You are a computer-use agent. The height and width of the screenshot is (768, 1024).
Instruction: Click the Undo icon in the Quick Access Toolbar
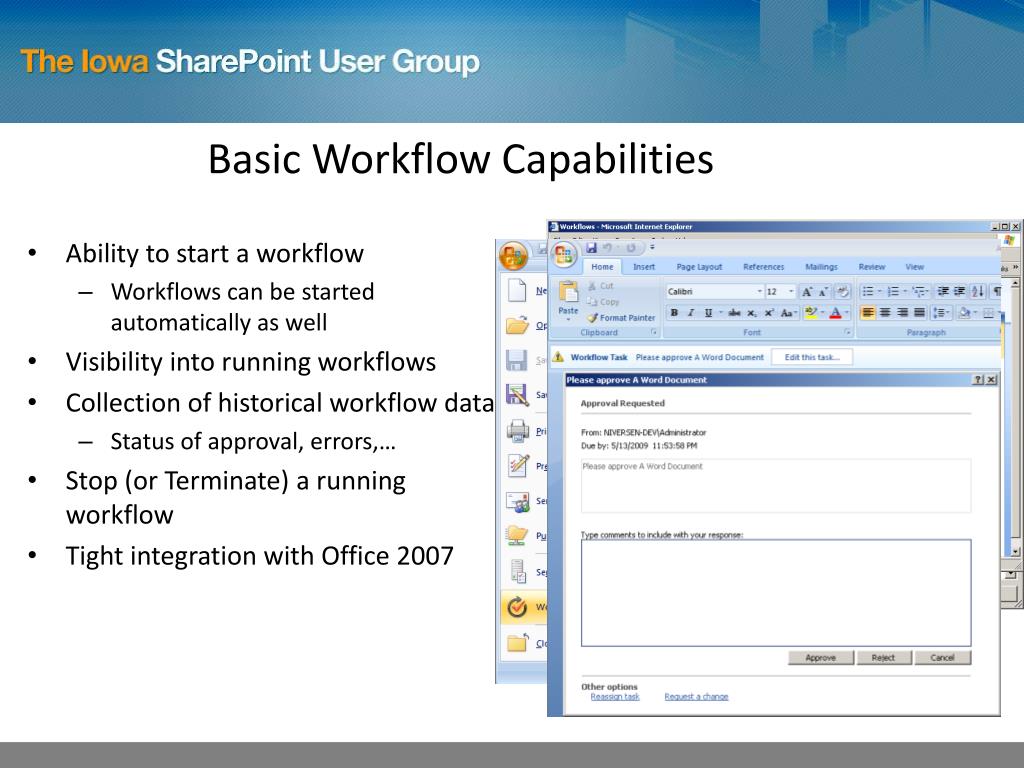click(607, 248)
